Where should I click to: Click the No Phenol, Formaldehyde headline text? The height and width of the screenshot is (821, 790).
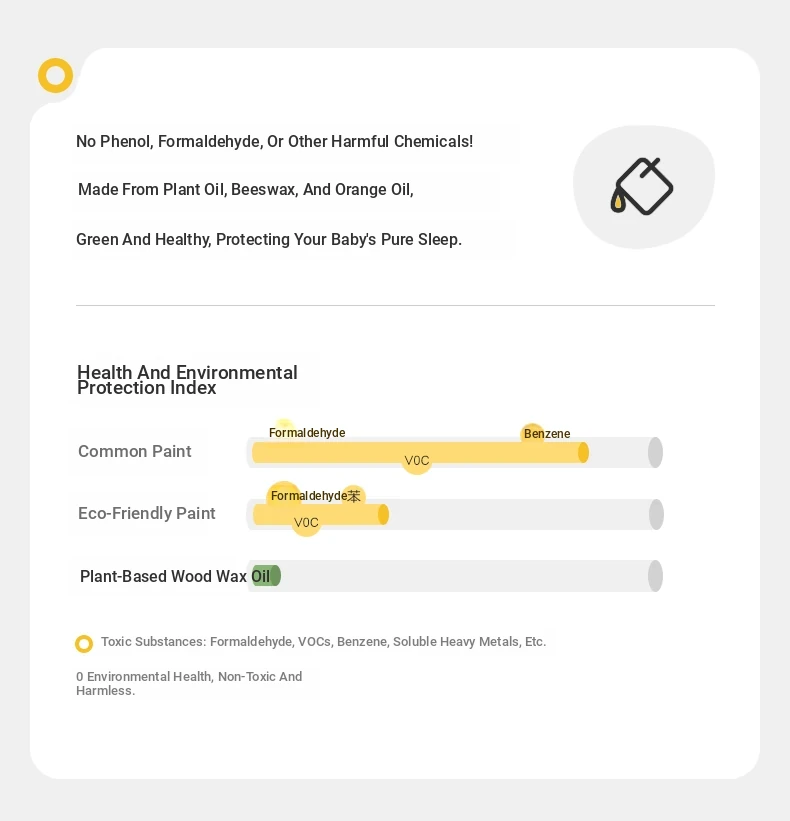pos(274,141)
